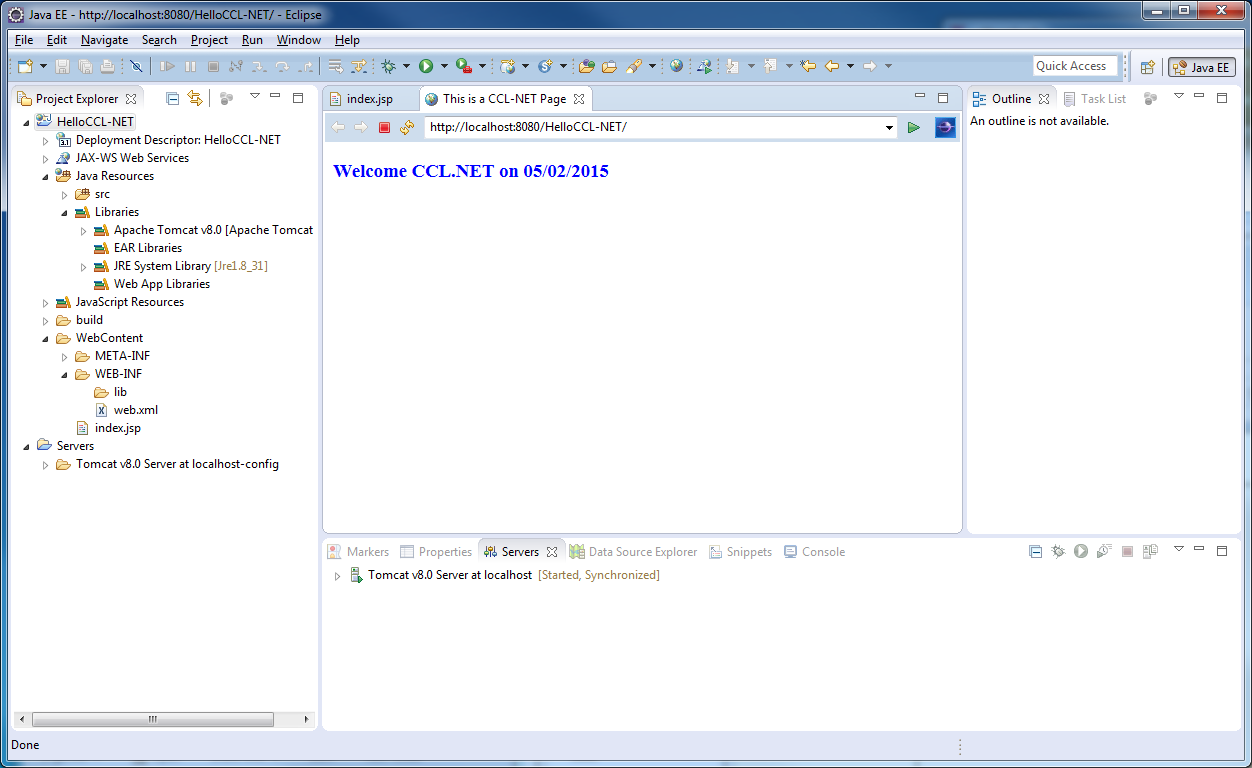Screen dimensions: 1252x768
Task: Toggle Skip All Breakpoints icon
Action: click(x=136, y=66)
